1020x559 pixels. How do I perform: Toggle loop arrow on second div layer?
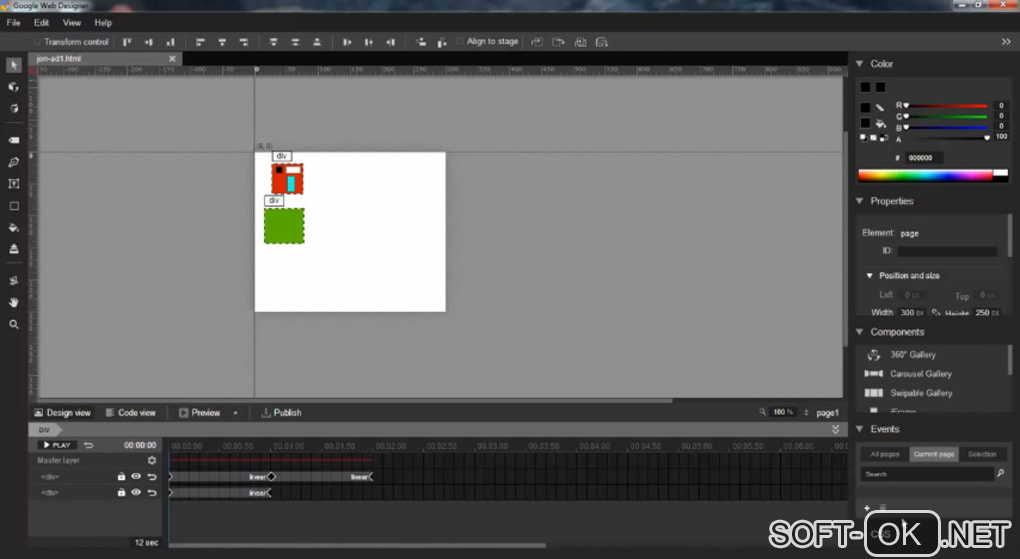[152, 493]
